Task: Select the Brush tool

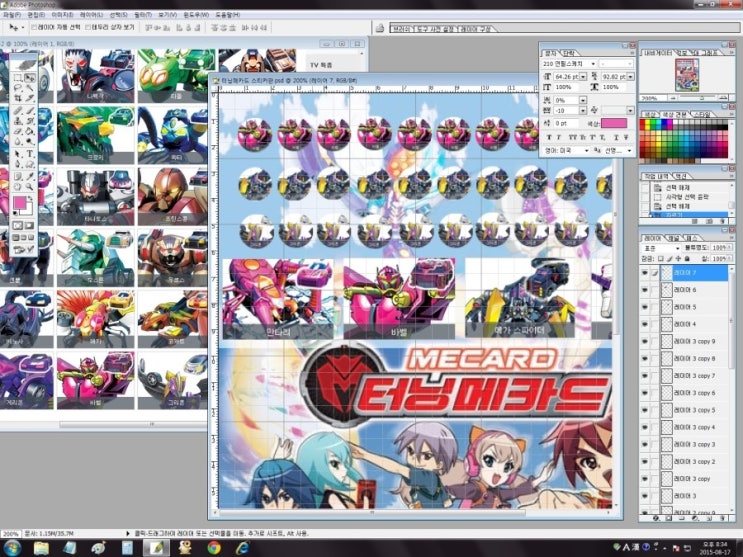Action: (x=30, y=110)
